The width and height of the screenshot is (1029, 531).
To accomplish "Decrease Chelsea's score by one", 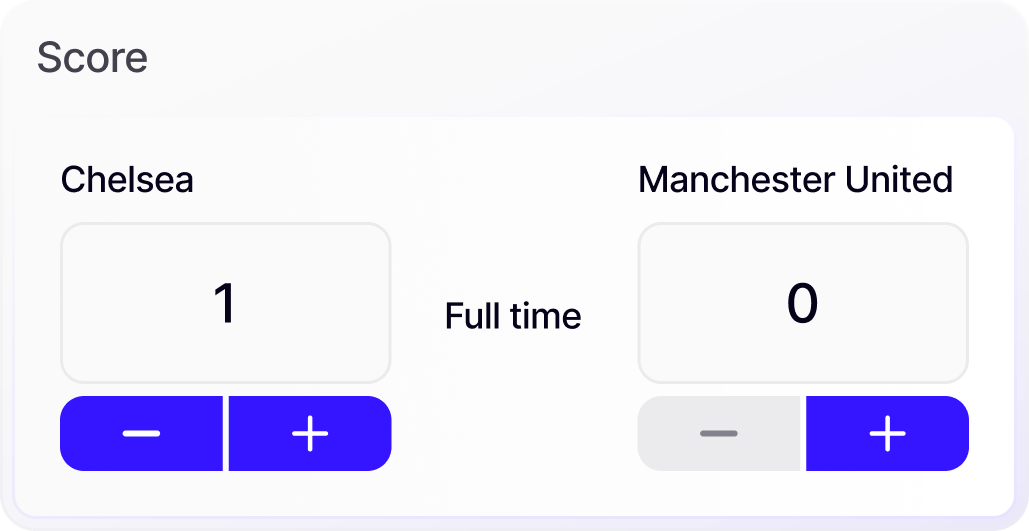I will 141,433.
